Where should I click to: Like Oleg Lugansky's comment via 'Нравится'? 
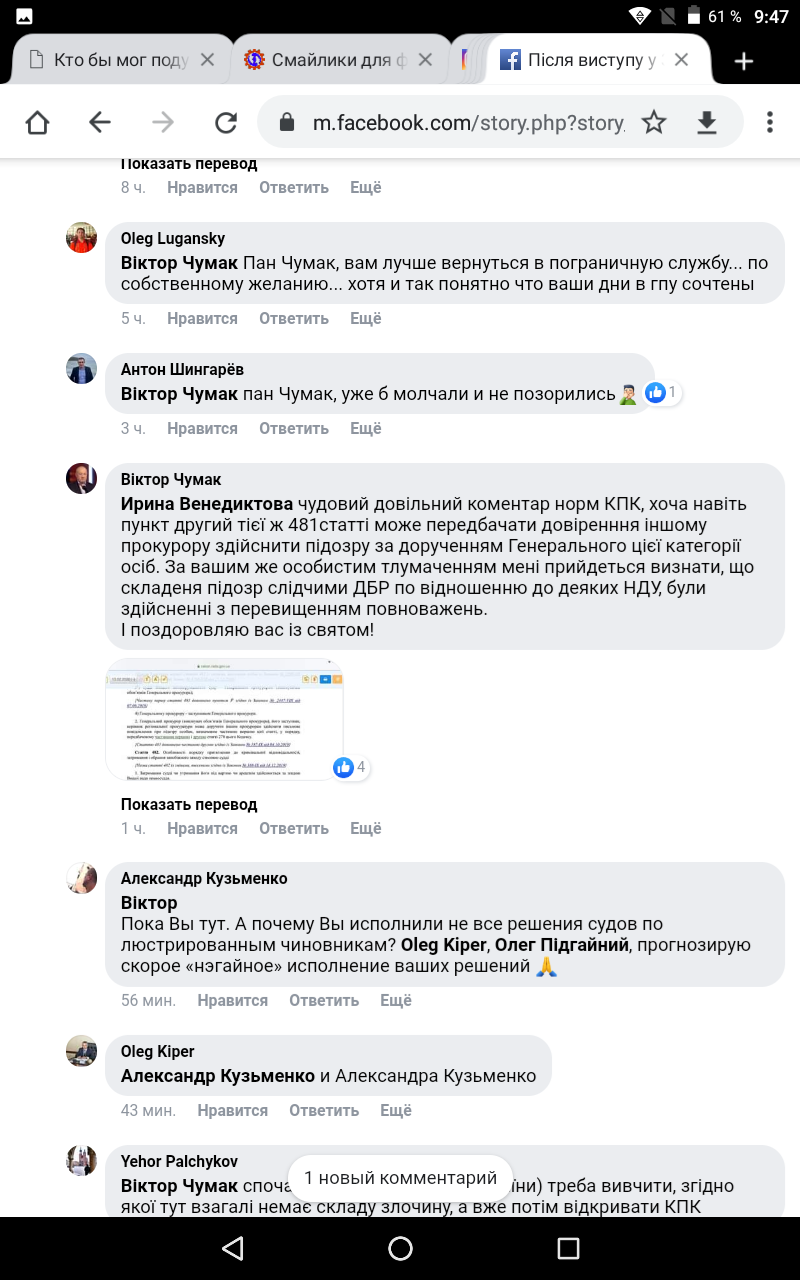click(x=202, y=318)
